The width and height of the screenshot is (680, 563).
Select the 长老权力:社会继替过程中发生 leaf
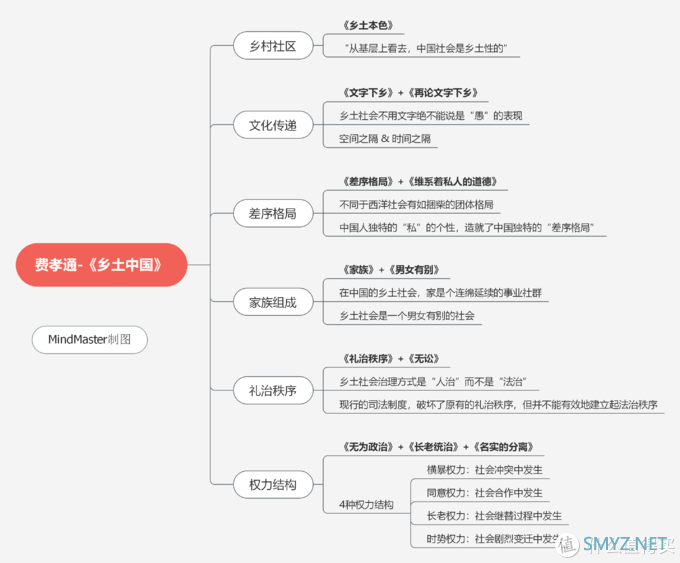(494, 516)
